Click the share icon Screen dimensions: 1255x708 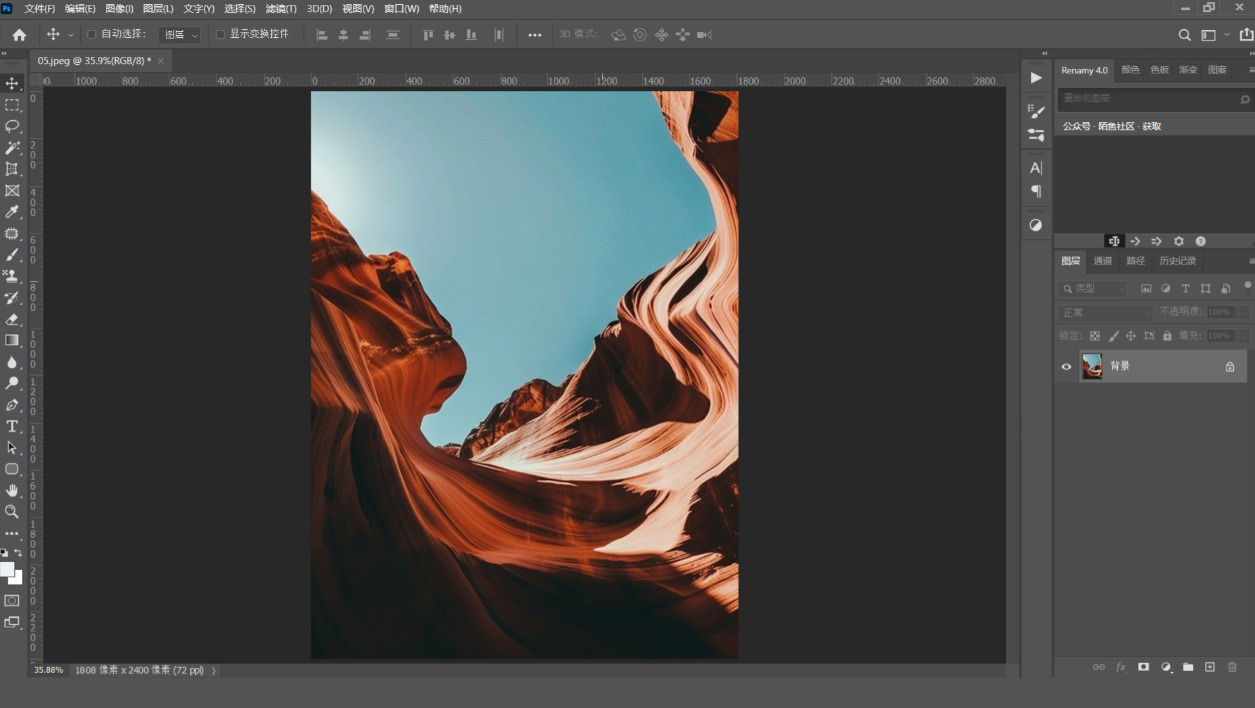[1246, 35]
